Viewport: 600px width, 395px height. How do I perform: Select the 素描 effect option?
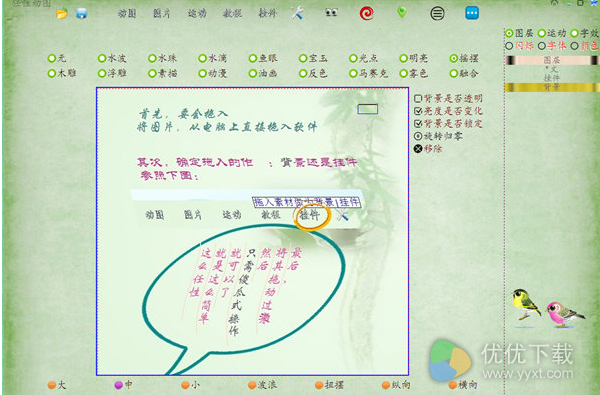click(x=162, y=73)
